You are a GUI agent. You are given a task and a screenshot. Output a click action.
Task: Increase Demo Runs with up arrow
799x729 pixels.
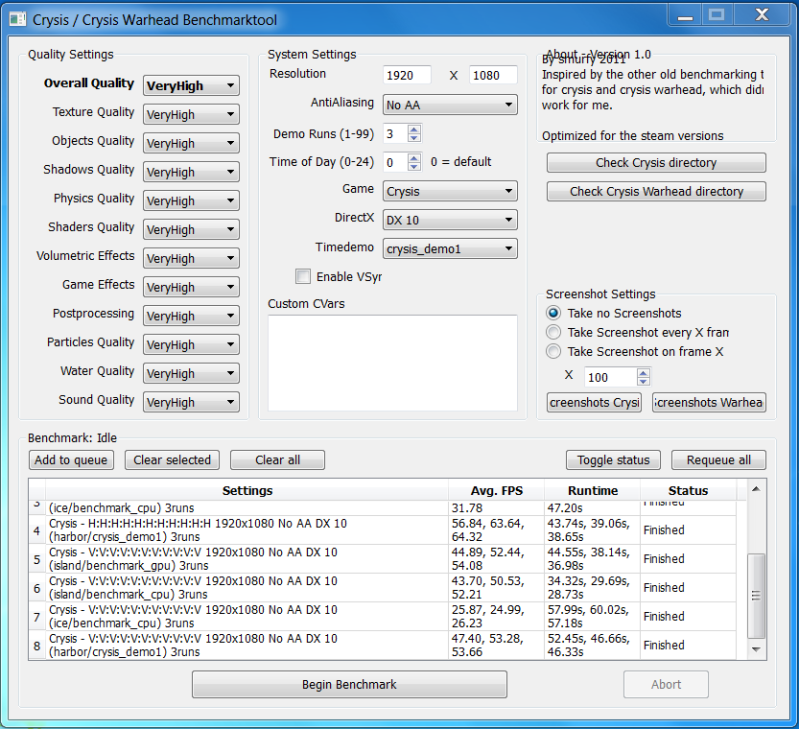(414, 129)
